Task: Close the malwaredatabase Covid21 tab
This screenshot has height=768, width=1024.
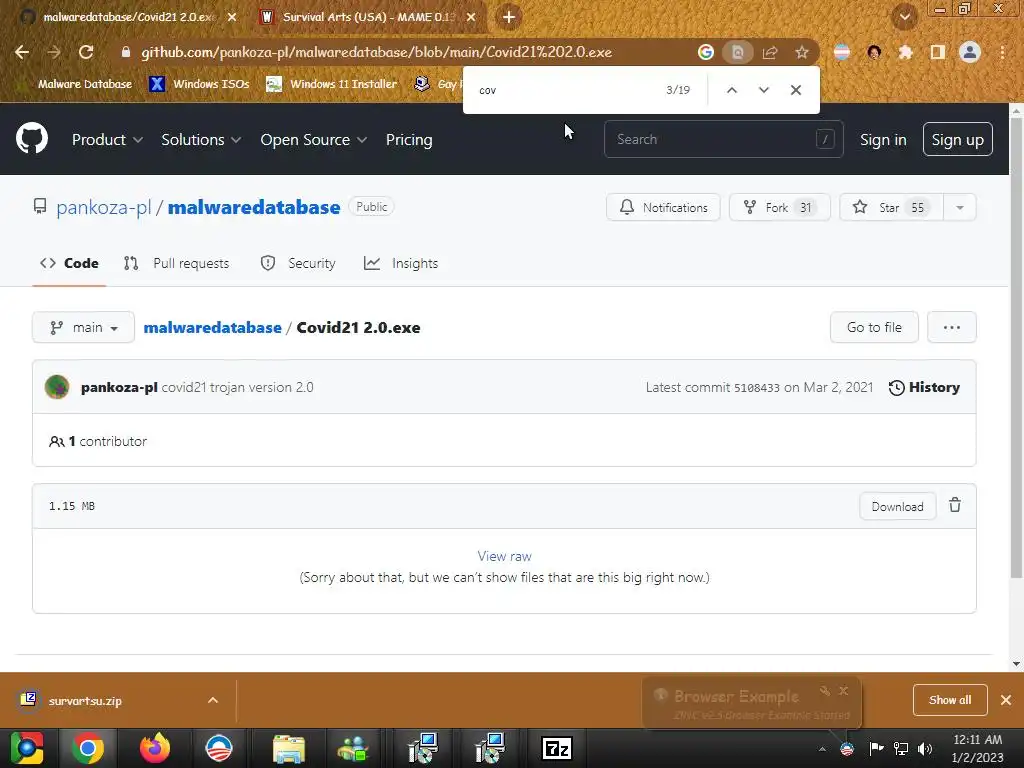Action: pos(232,17)
